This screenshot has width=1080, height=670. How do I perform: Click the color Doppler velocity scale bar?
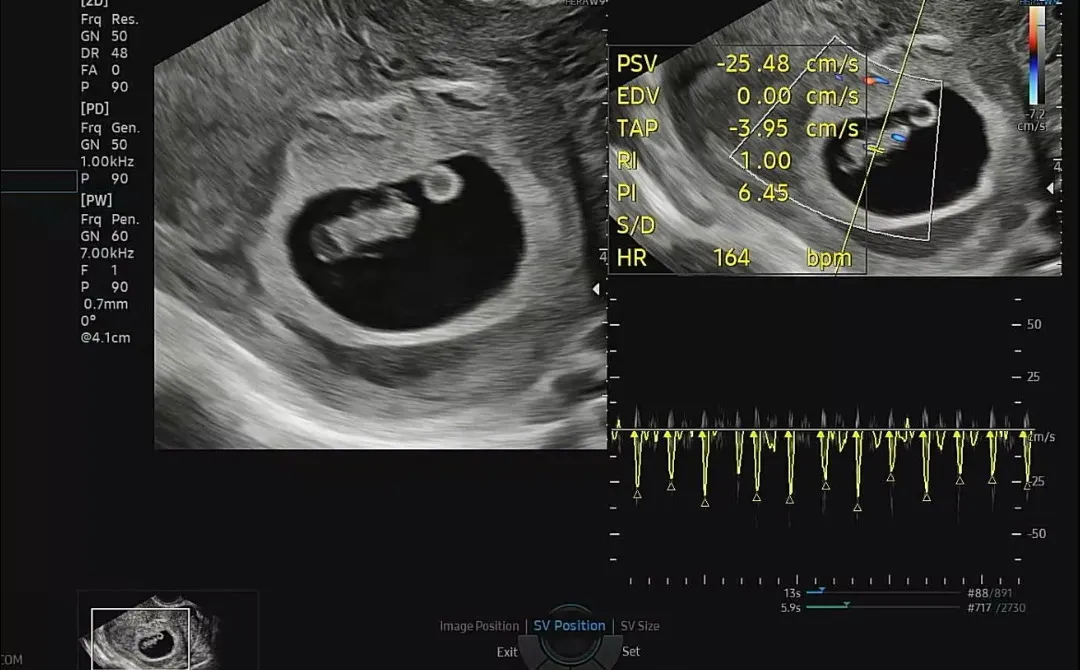coord(1037,55)
